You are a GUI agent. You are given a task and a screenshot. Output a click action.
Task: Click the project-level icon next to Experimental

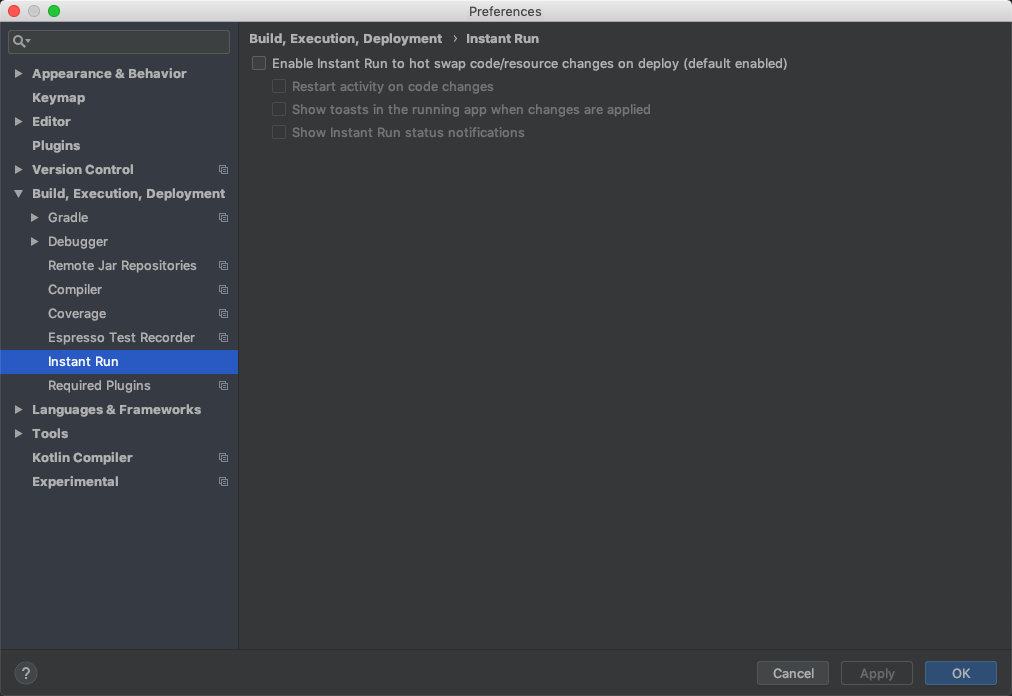tap(223, 482)
